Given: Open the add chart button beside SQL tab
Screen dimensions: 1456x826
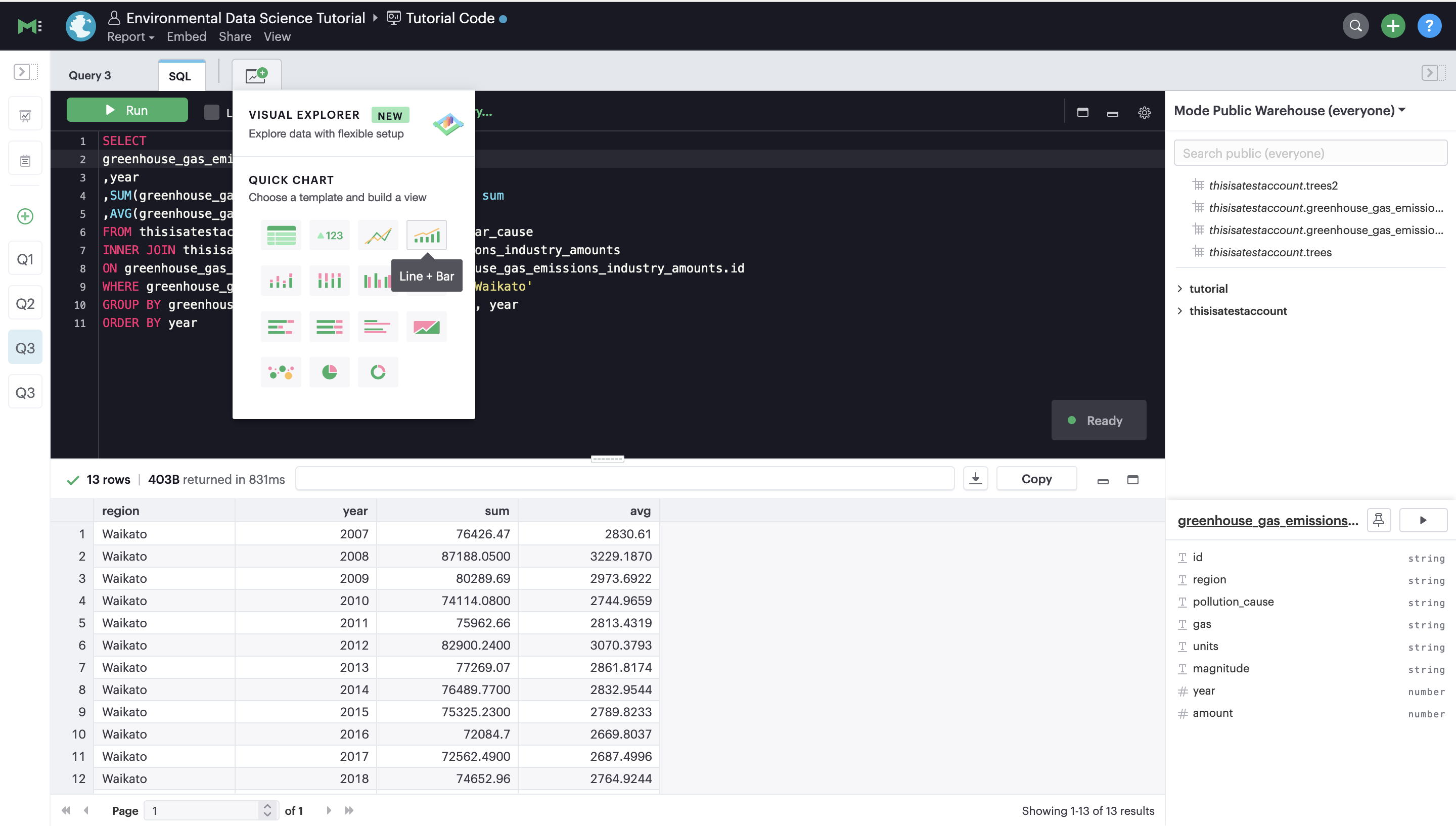Looking at the screenshot, I should pyautogui.click(x=256, y=75).
